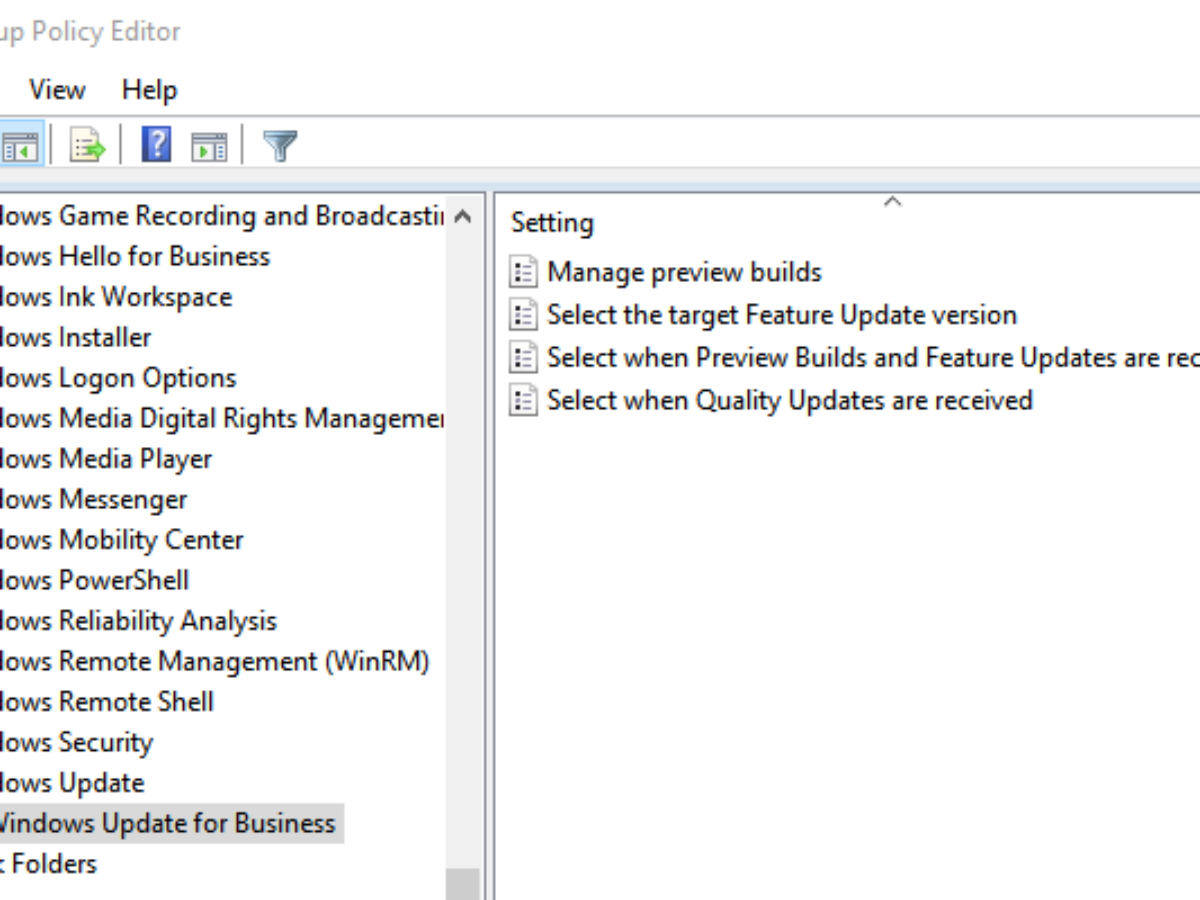This screenshot has height=900, width=1200.
Task: Open the View menu
Action: coord(57,90)
